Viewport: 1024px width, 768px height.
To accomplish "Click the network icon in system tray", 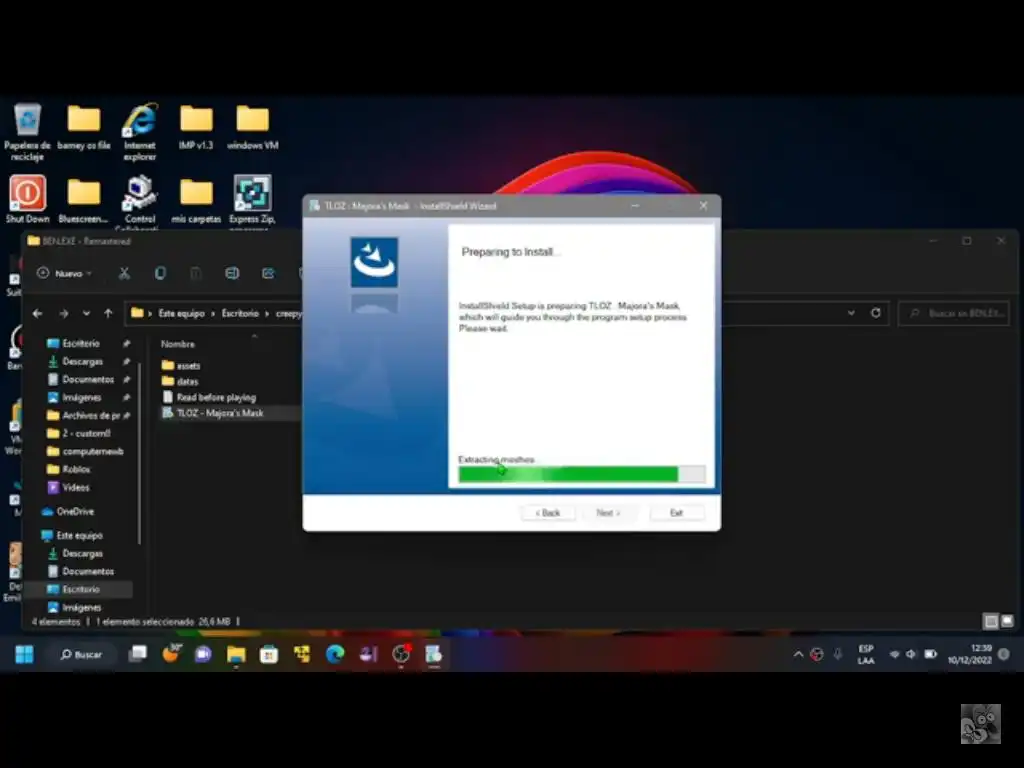I will point(894,654).
